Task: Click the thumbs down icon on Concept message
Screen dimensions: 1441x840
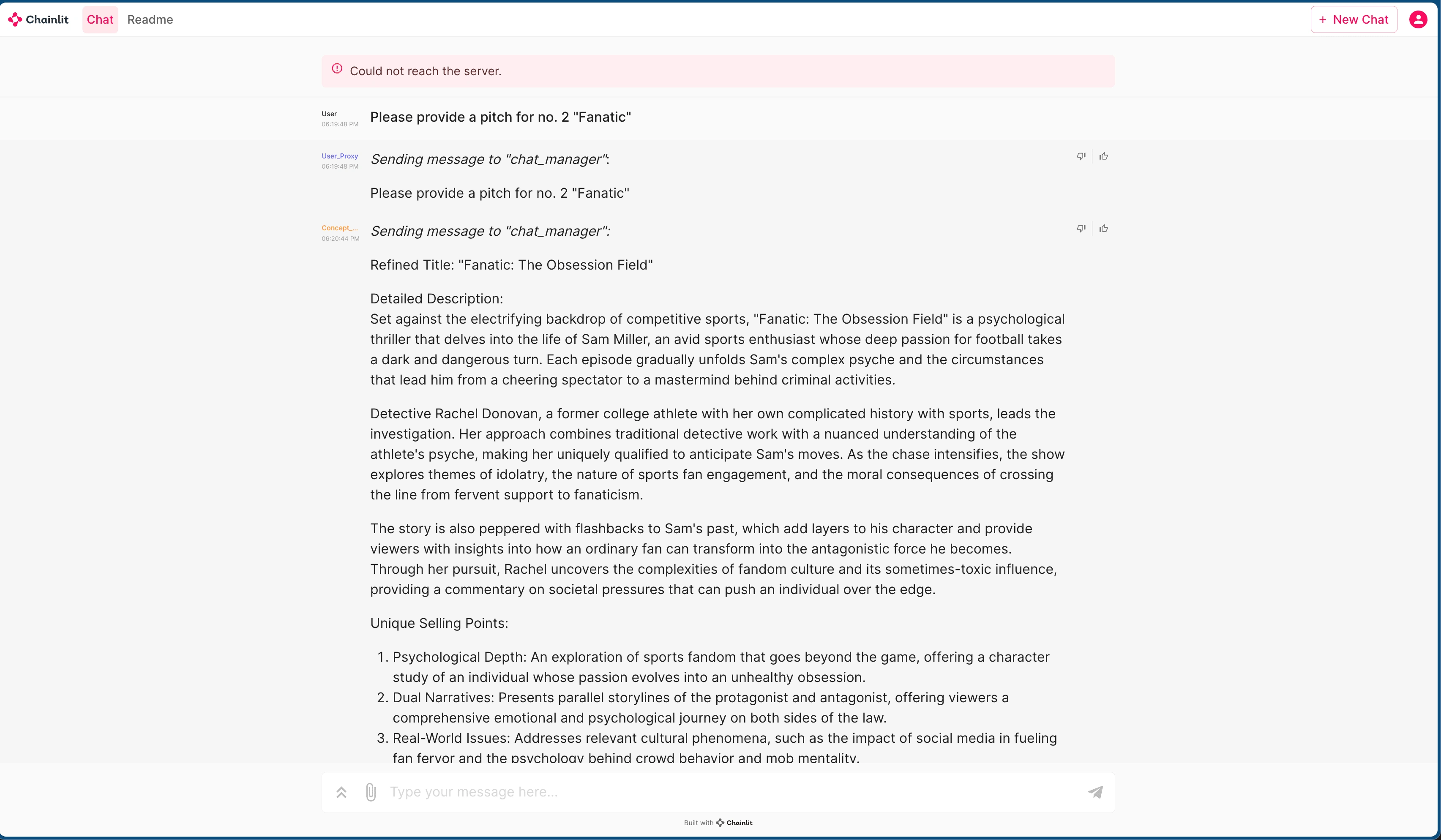Action: 1080,229
